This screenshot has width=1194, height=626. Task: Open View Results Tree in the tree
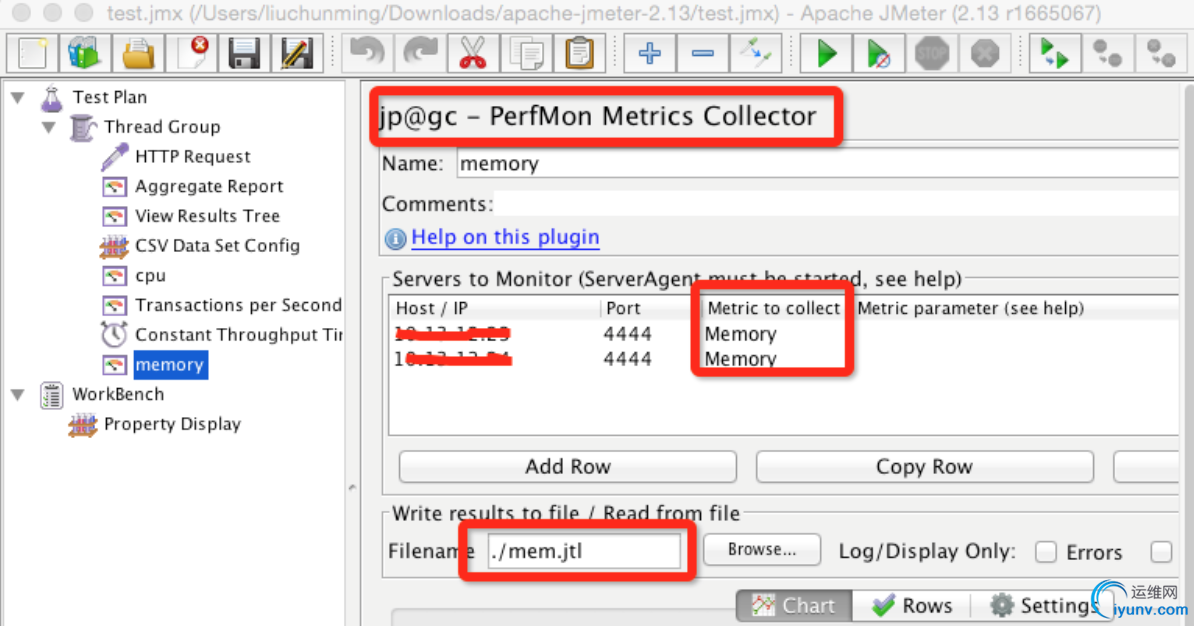tap(207, 216)
